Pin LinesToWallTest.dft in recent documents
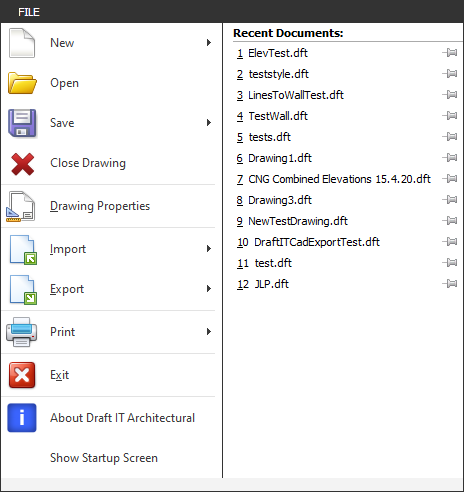 [x=450, y=95]
